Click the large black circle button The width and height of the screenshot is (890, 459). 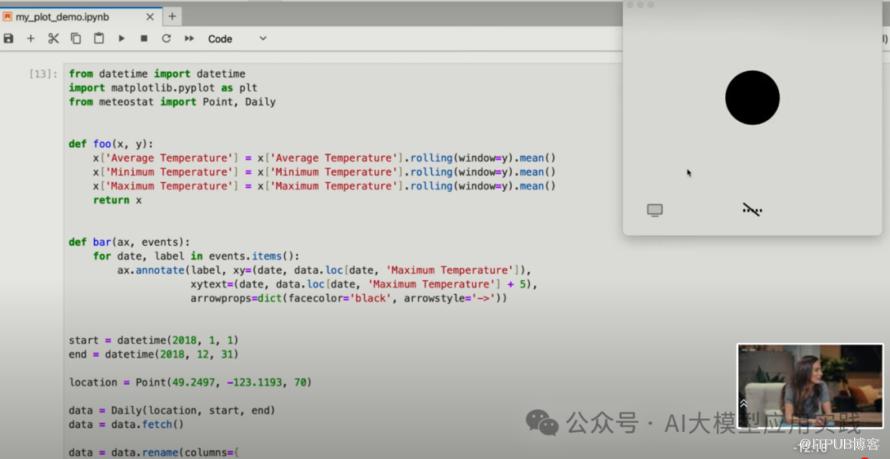click(x=752, y=98)
